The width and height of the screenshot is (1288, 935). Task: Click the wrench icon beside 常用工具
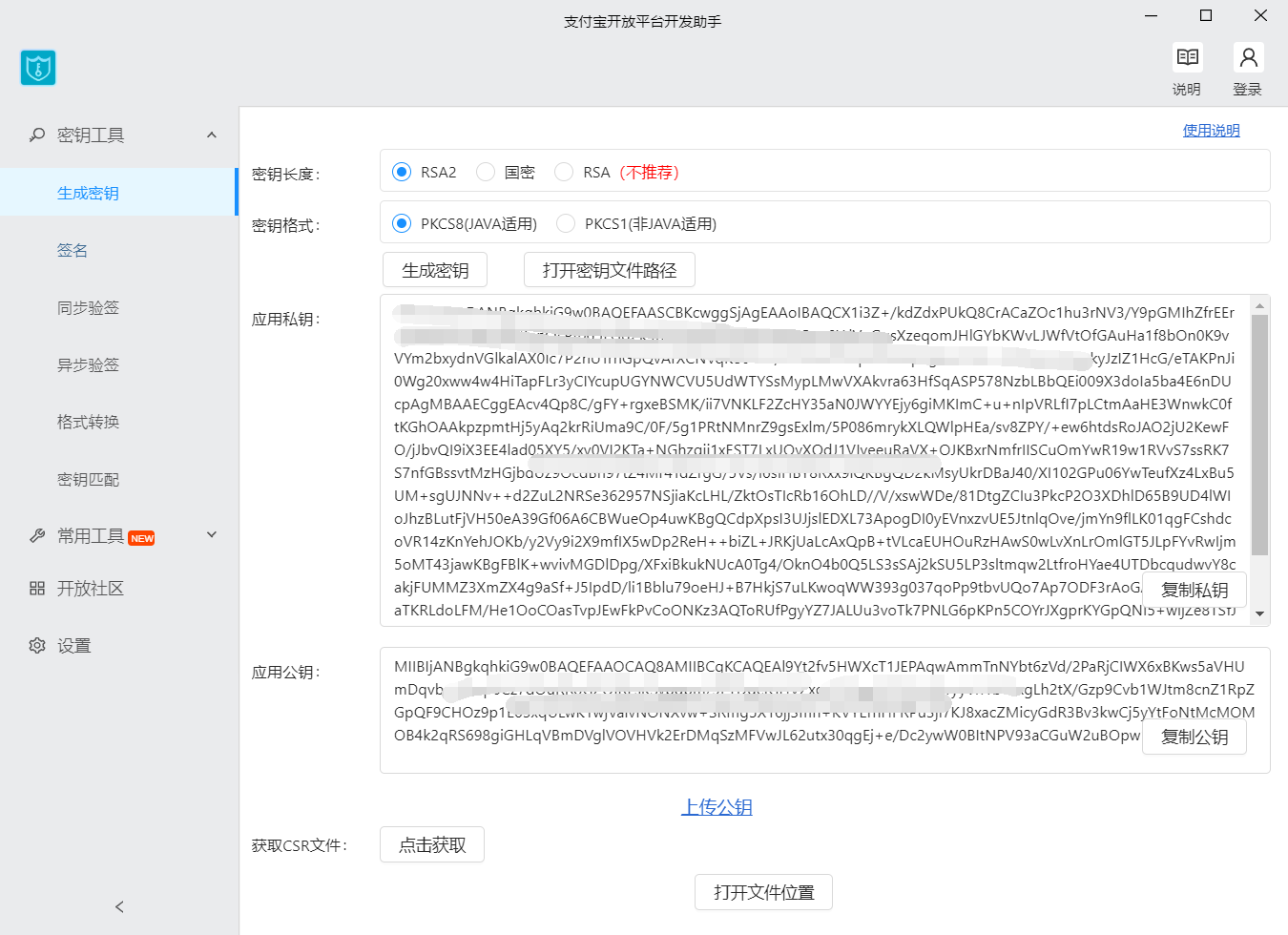pos(37,536)
